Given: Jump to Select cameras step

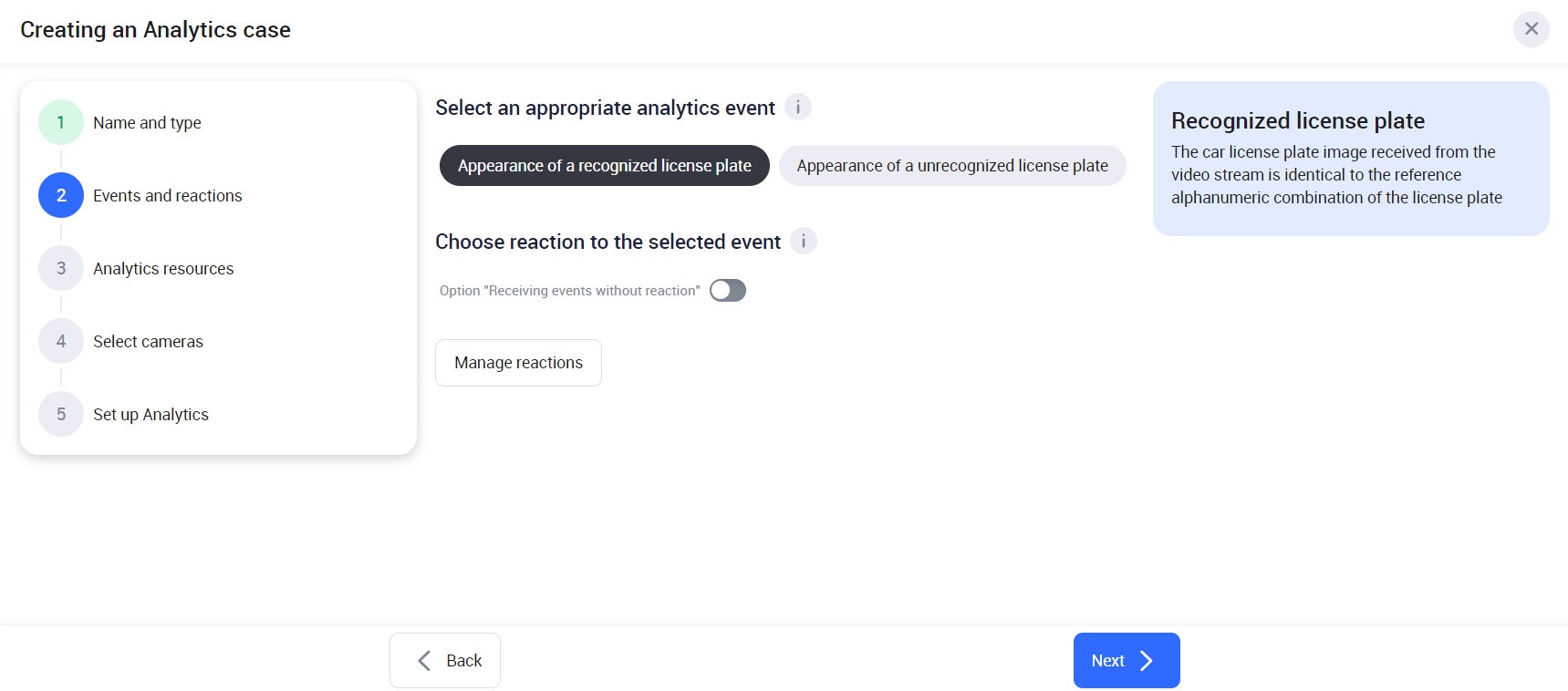Looking at the screenshot, I should point(148,342).
